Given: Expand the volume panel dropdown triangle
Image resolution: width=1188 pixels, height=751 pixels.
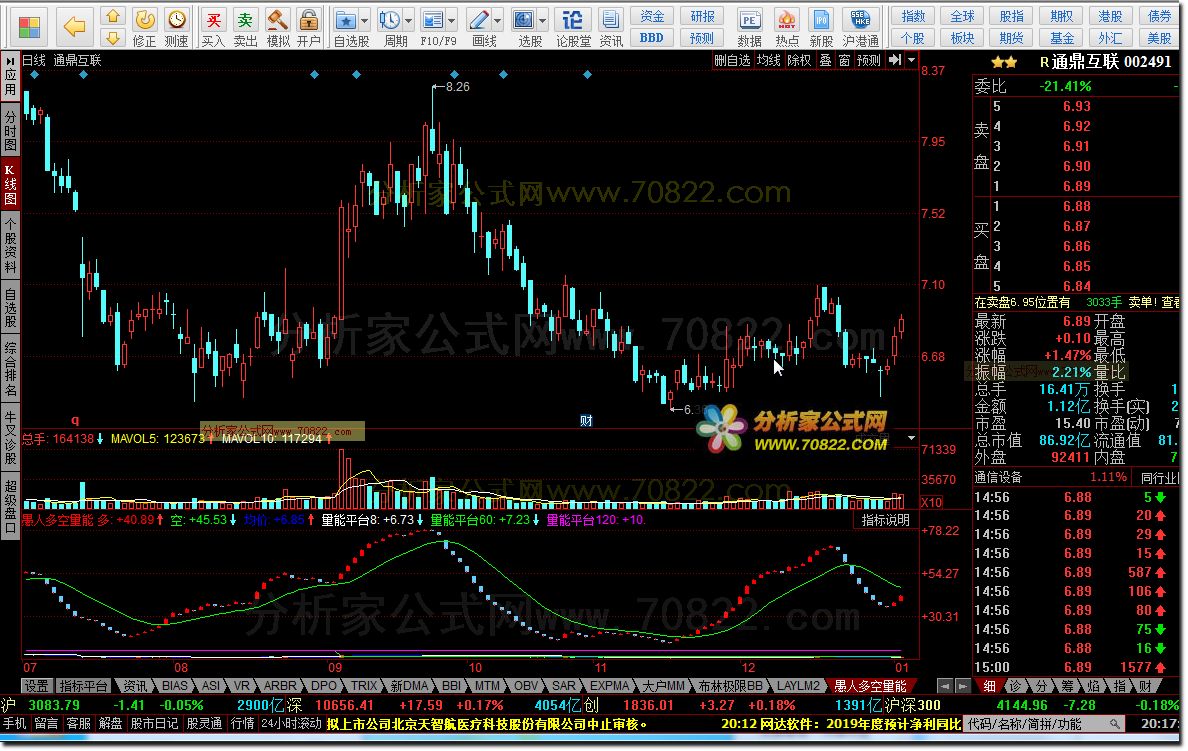Looking at the screenshot, I should pyautogui.click(x=911, y=438).
